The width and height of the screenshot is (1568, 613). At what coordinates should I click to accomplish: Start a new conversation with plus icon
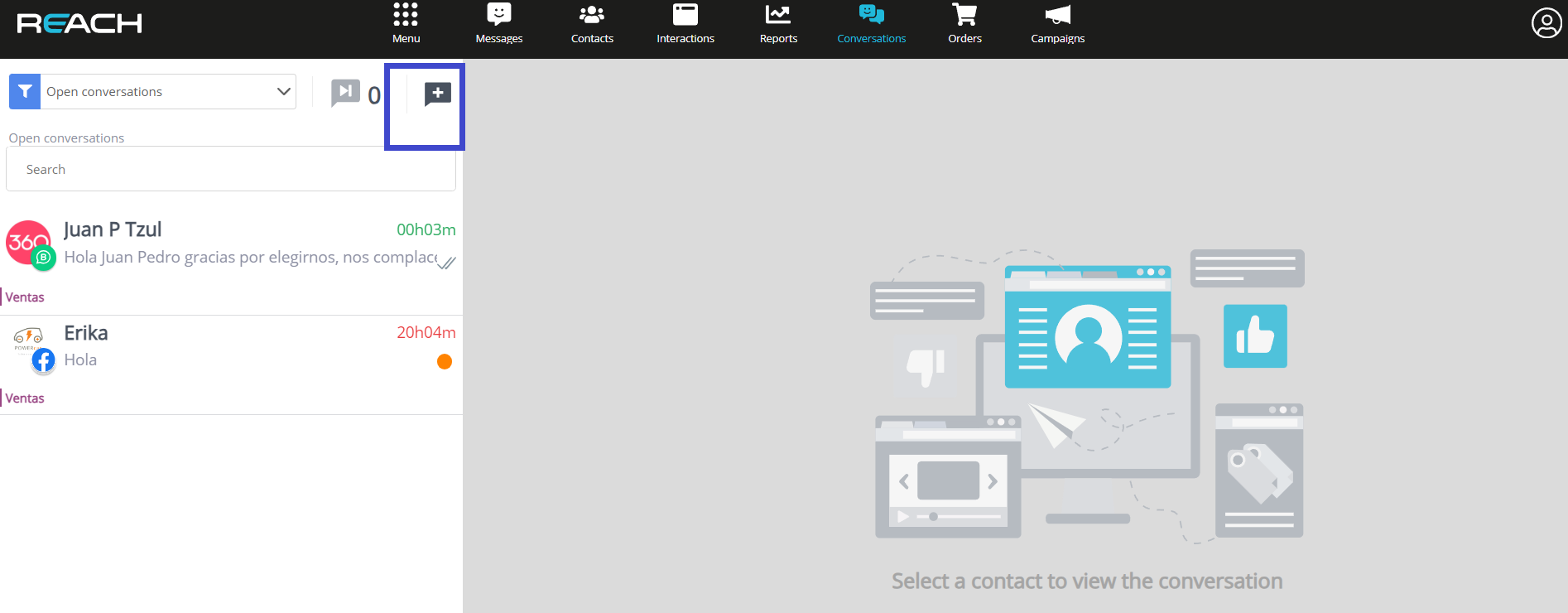437,94
